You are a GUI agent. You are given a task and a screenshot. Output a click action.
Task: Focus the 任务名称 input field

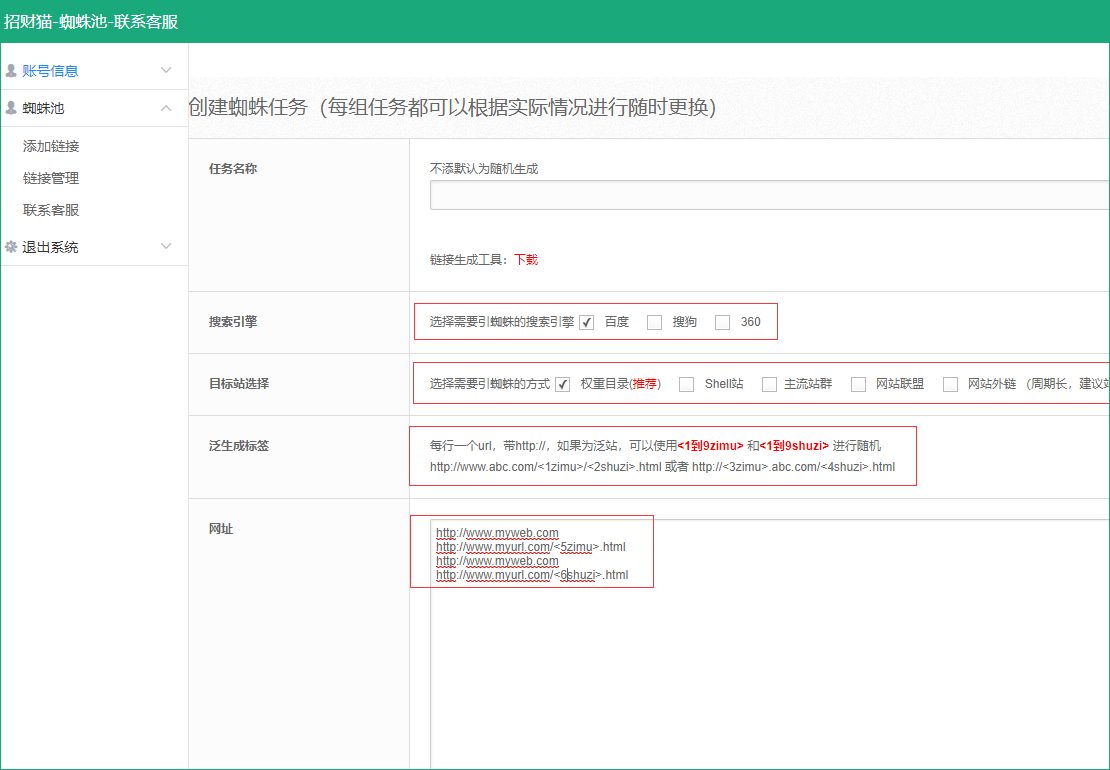[x=769, y=195]
